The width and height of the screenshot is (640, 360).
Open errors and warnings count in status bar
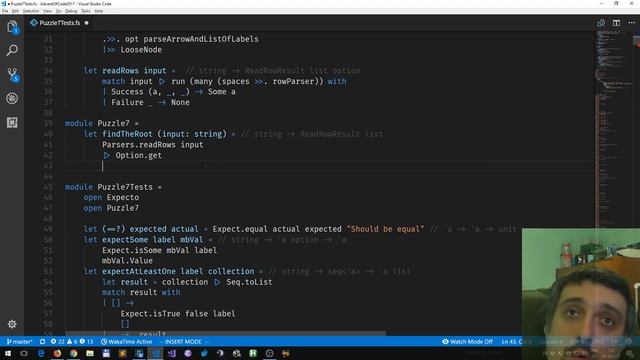72,342
